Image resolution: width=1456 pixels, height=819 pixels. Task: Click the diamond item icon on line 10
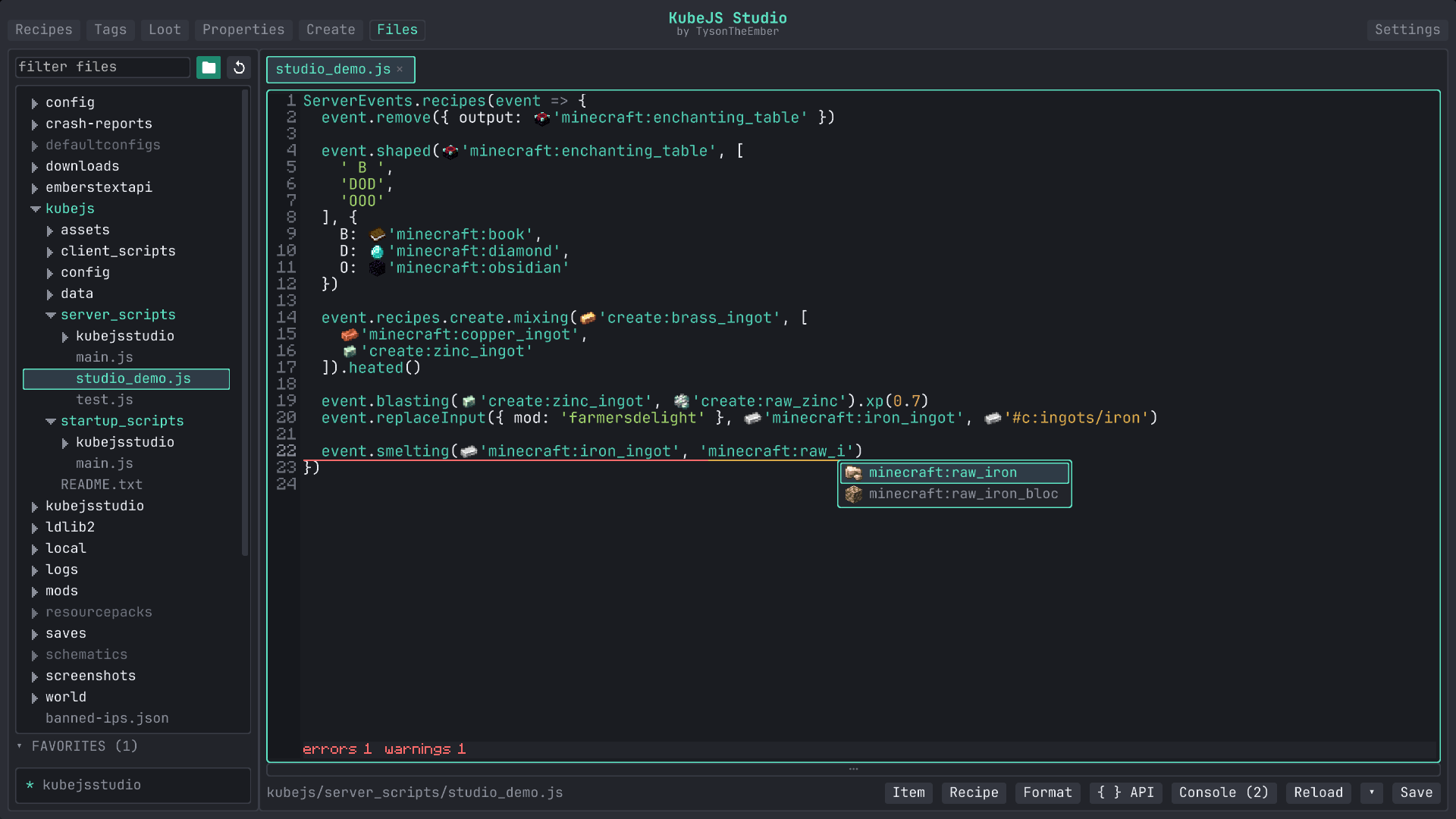tap(377, 252)
